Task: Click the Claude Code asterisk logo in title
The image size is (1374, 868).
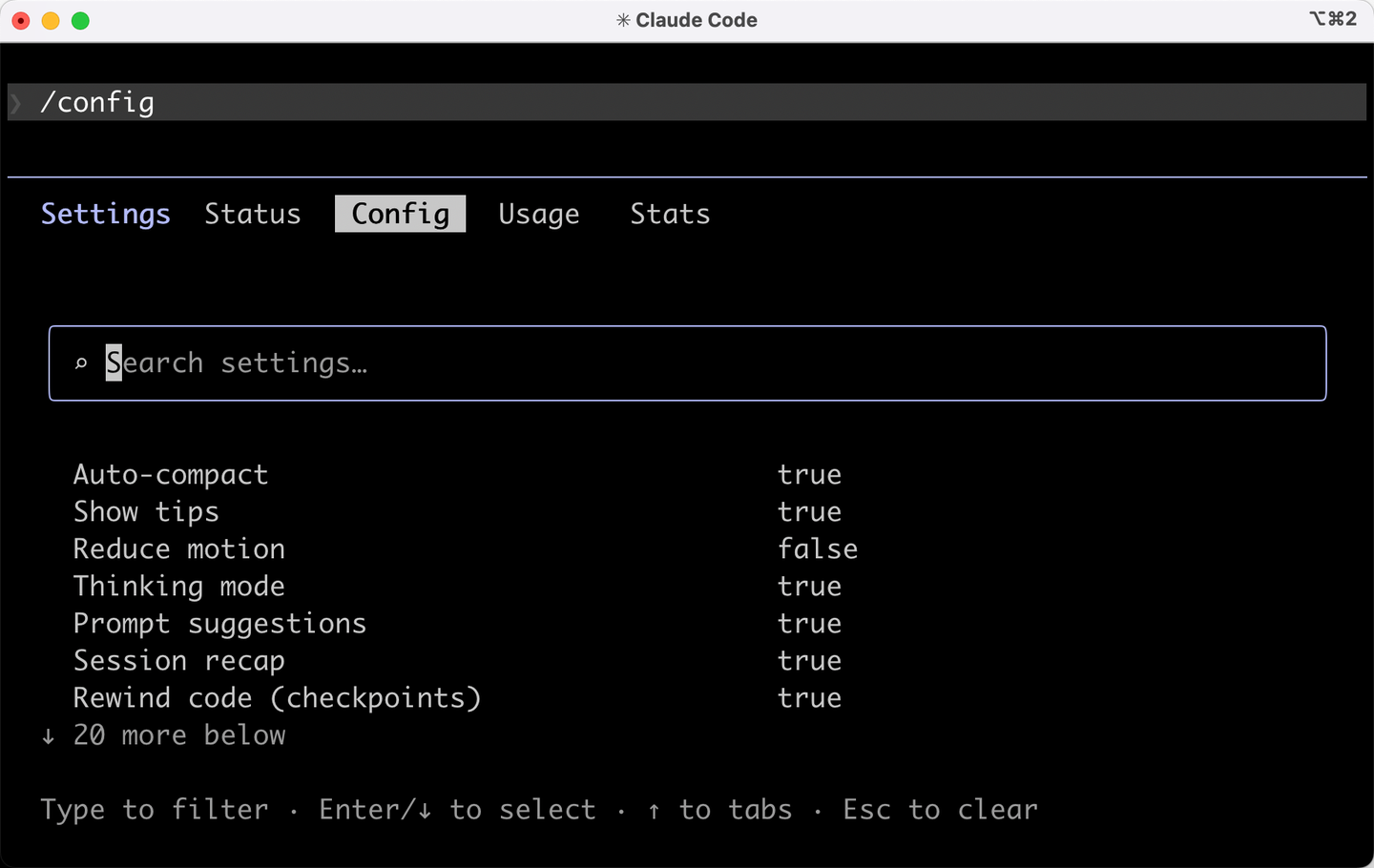Action: 623,20
